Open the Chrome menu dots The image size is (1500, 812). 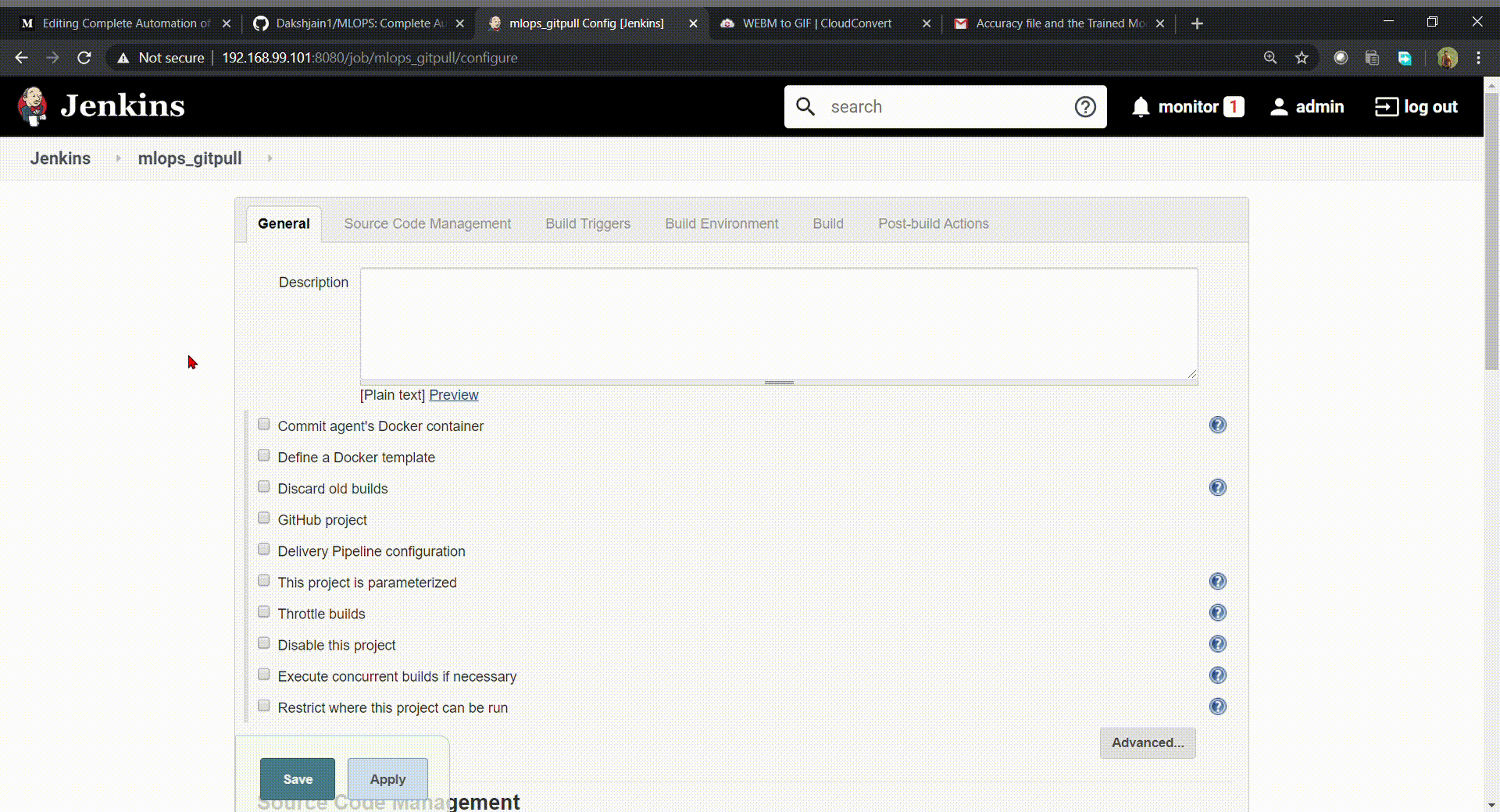(x=1478, y=58)
